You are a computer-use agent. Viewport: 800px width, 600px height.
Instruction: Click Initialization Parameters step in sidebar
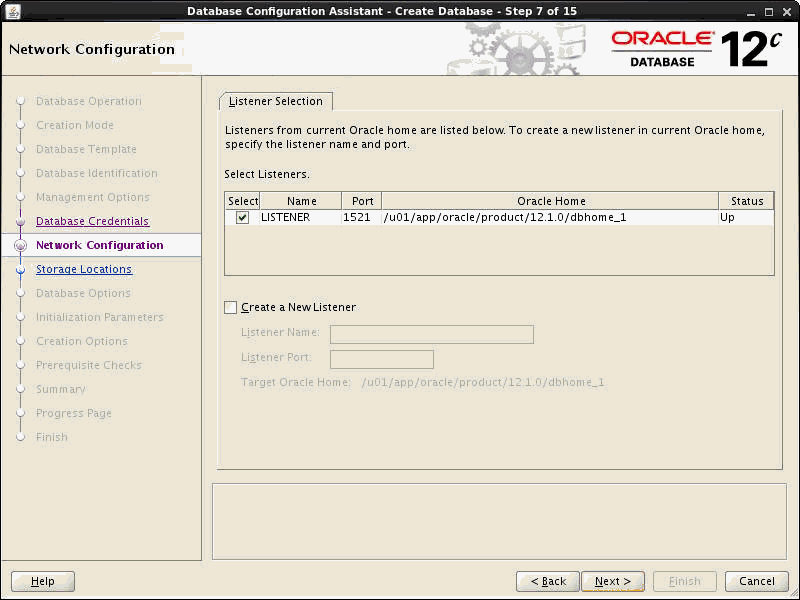(100, 317)
